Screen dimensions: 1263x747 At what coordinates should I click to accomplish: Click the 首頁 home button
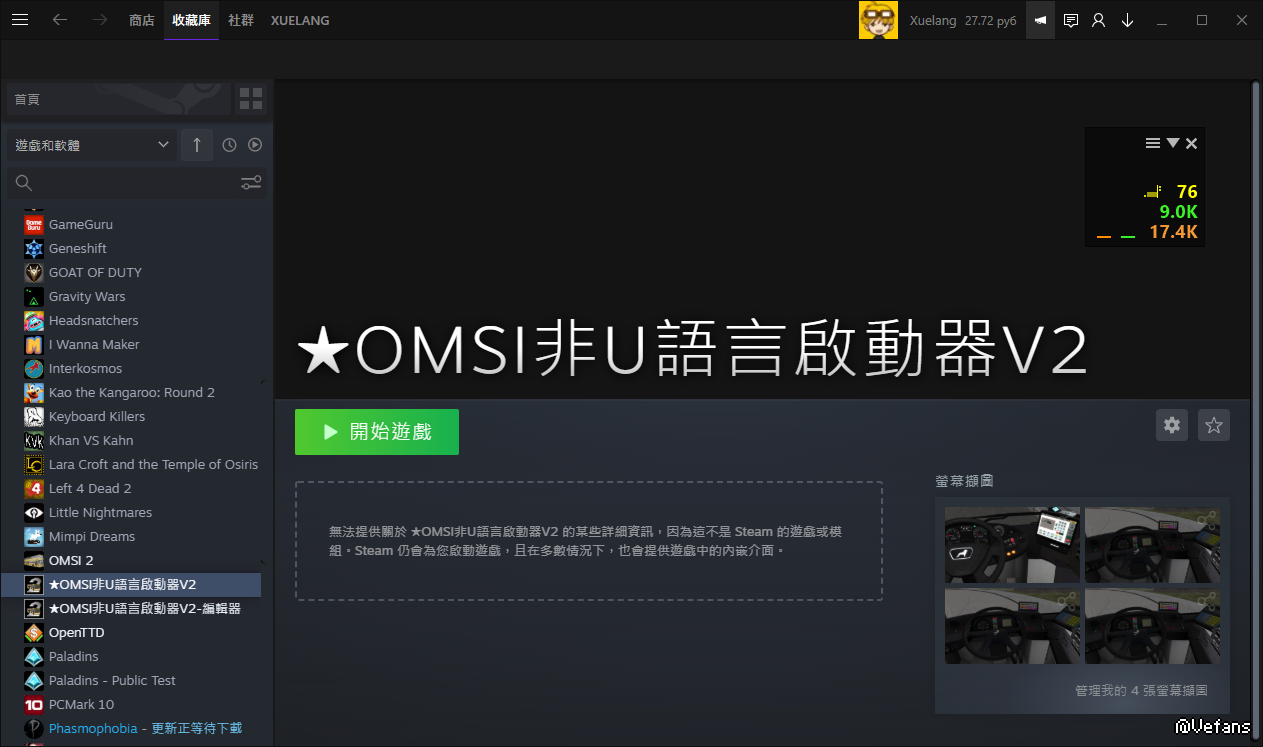click(118, 99)
